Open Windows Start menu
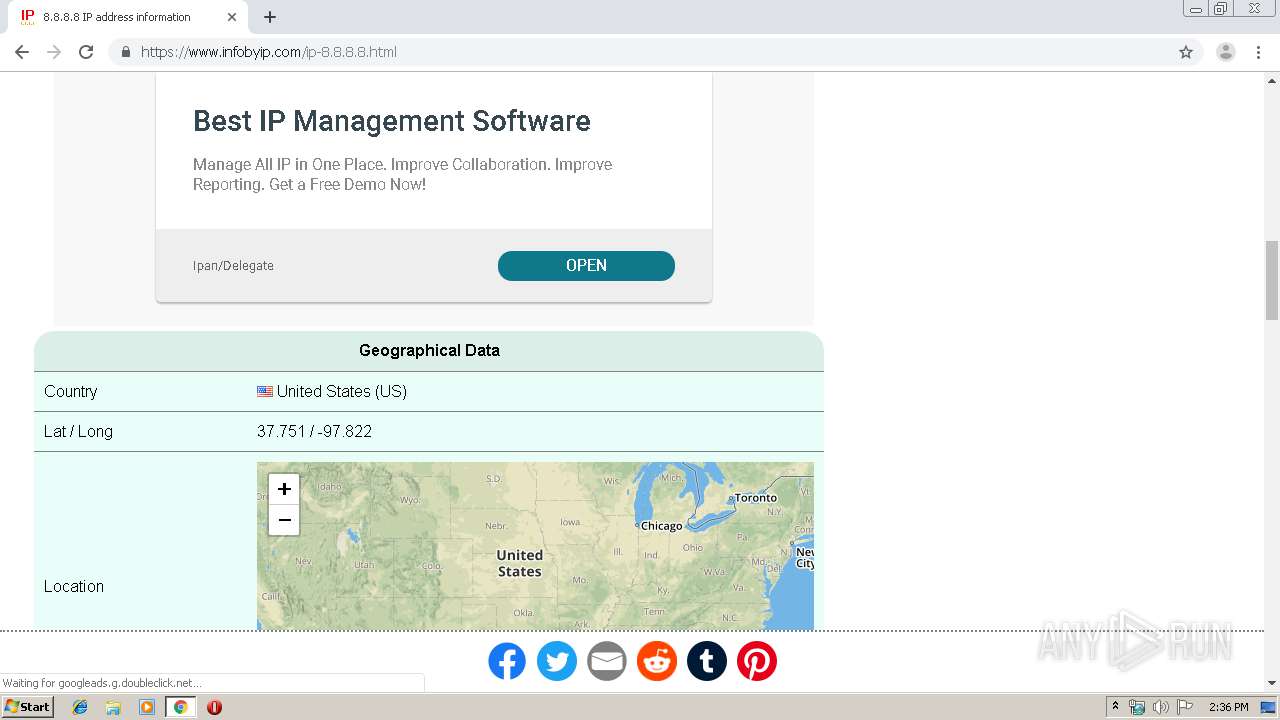The width and height of the screenshot is (1280, 720). (28, 707)
